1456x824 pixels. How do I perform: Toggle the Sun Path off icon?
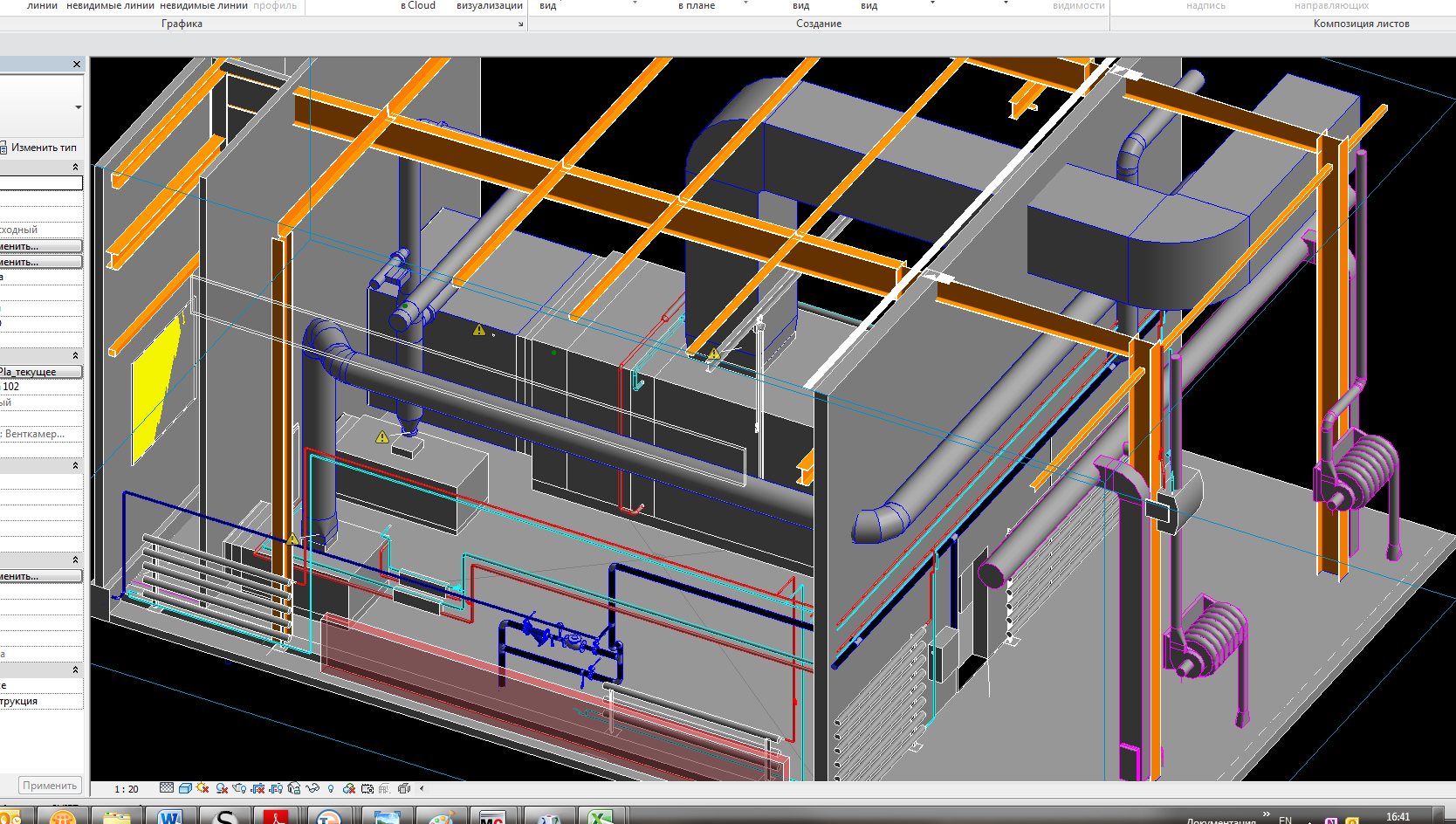coord(203,788)
